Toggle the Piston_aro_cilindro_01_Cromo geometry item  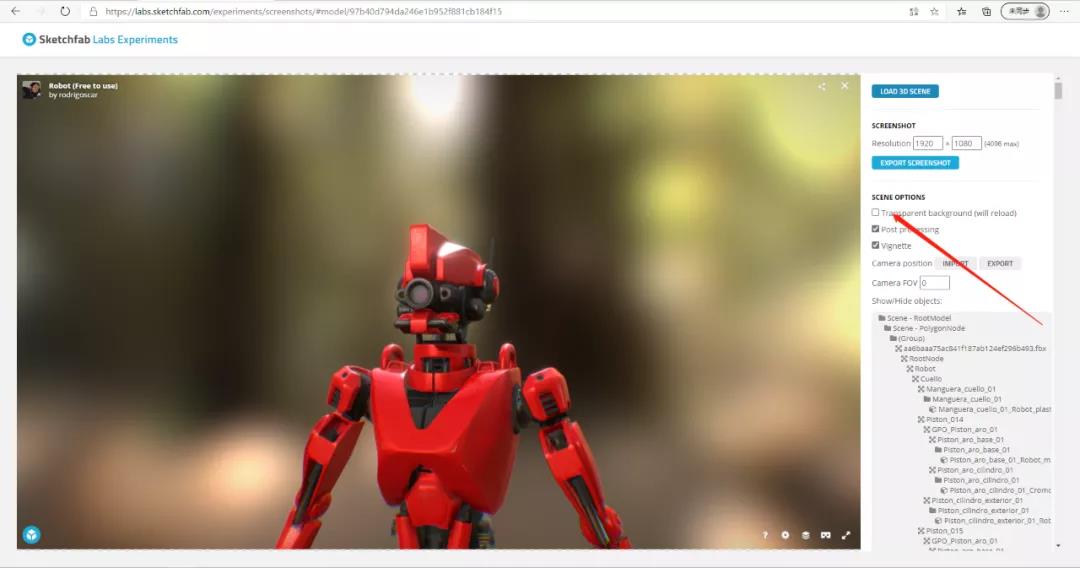(x=999, y=490)
